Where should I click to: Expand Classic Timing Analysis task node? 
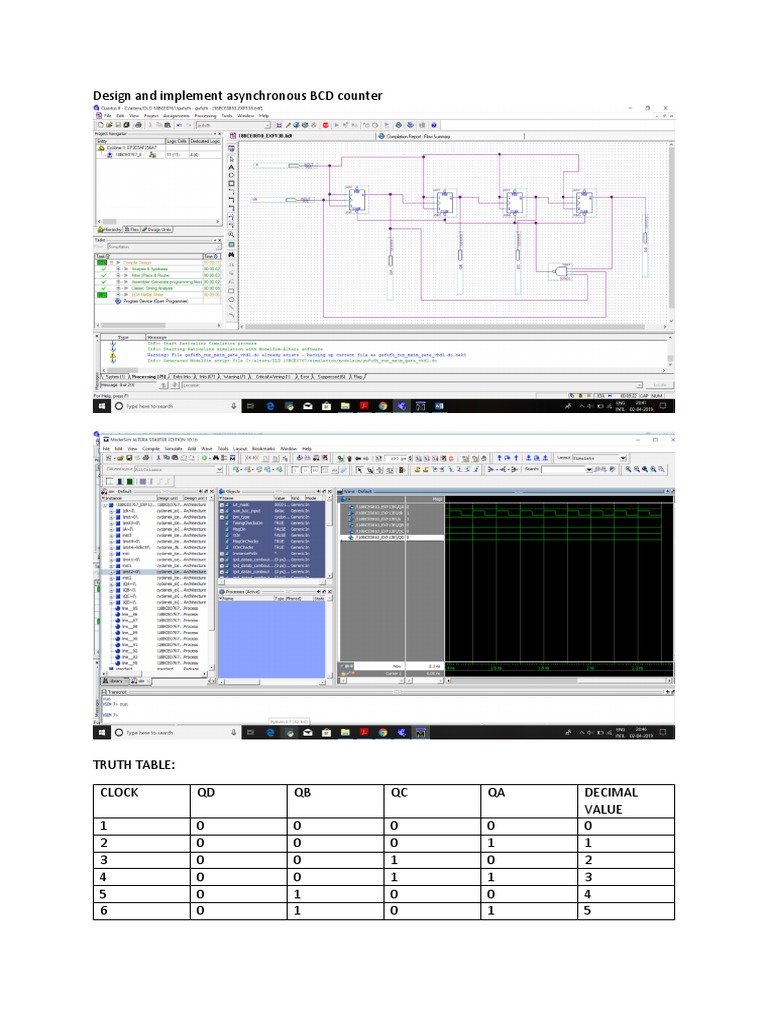click(x=118, y=288)
